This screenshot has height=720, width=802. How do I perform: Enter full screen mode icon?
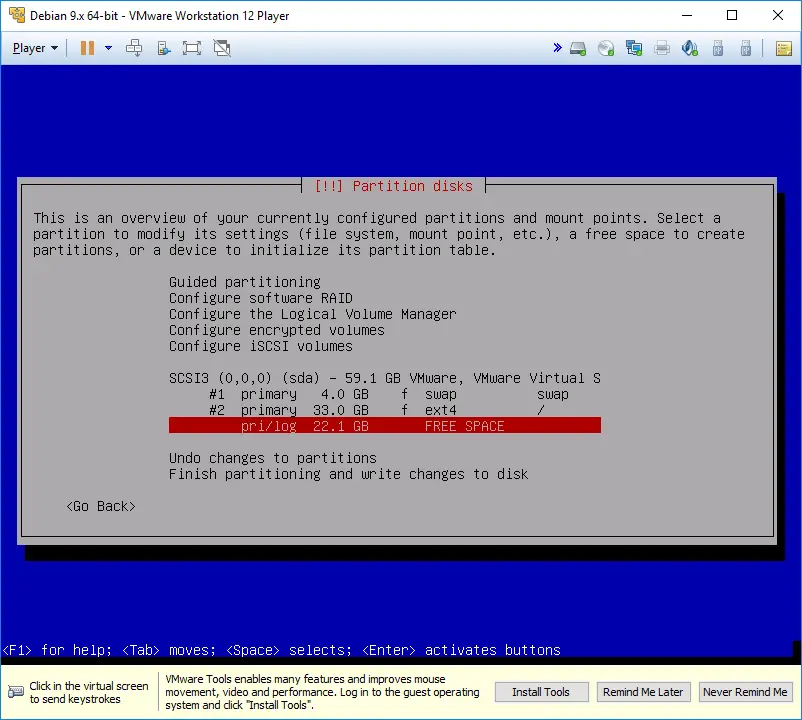tap(192, 48)
